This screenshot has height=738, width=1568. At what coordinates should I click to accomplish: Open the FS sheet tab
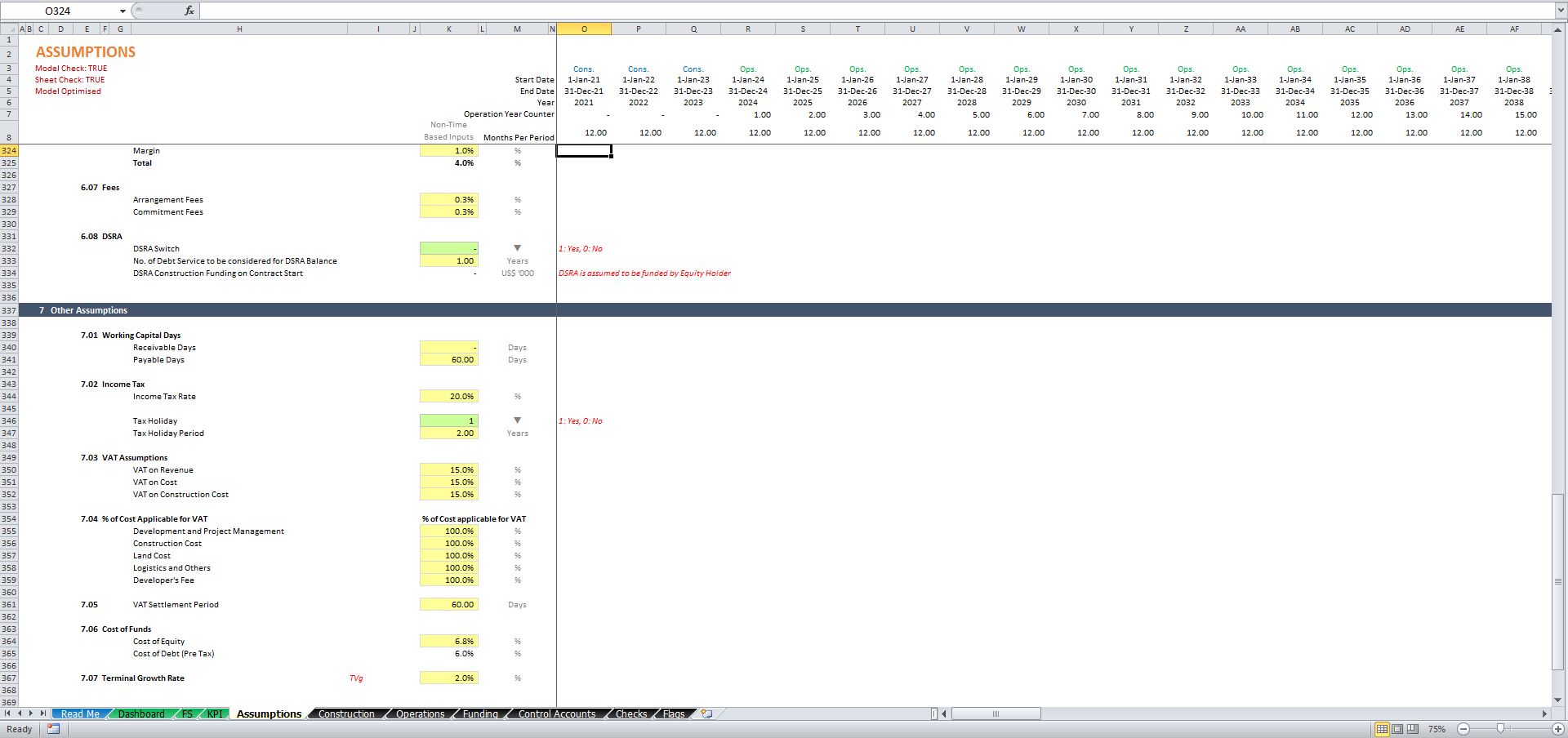pyautogui.click(x=187, y=714)
